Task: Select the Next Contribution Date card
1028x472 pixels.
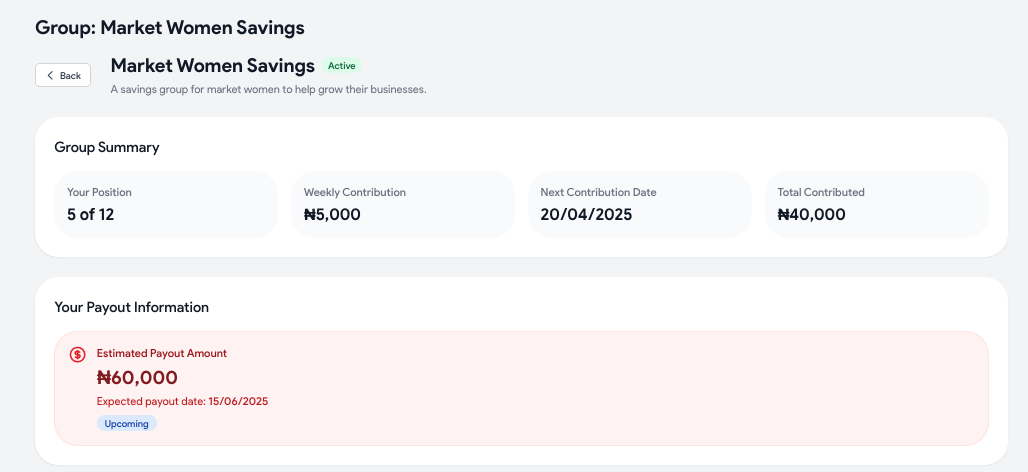Action: [x=639, y=205]
